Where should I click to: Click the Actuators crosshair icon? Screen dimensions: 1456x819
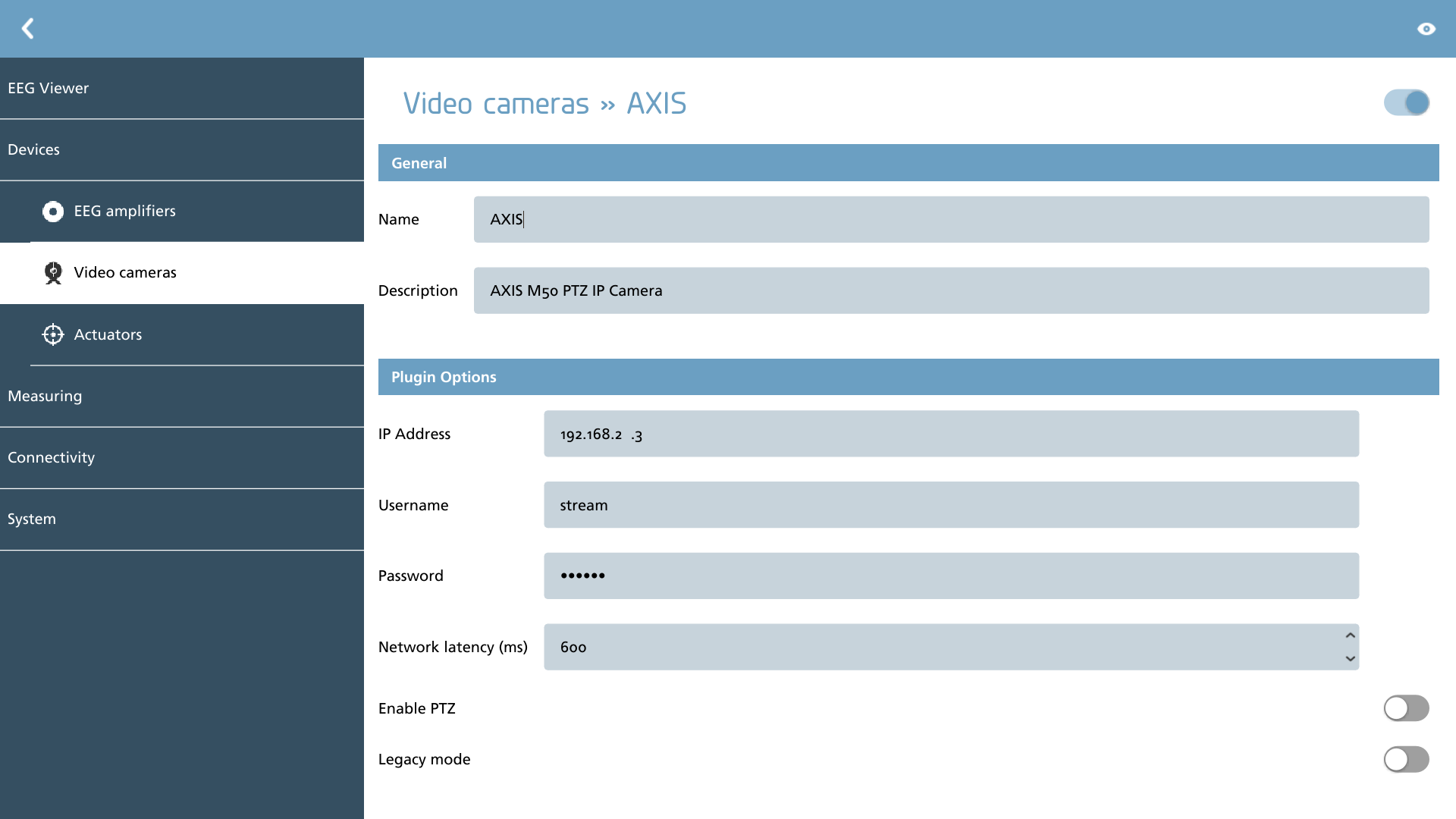[x=53, y=334]
